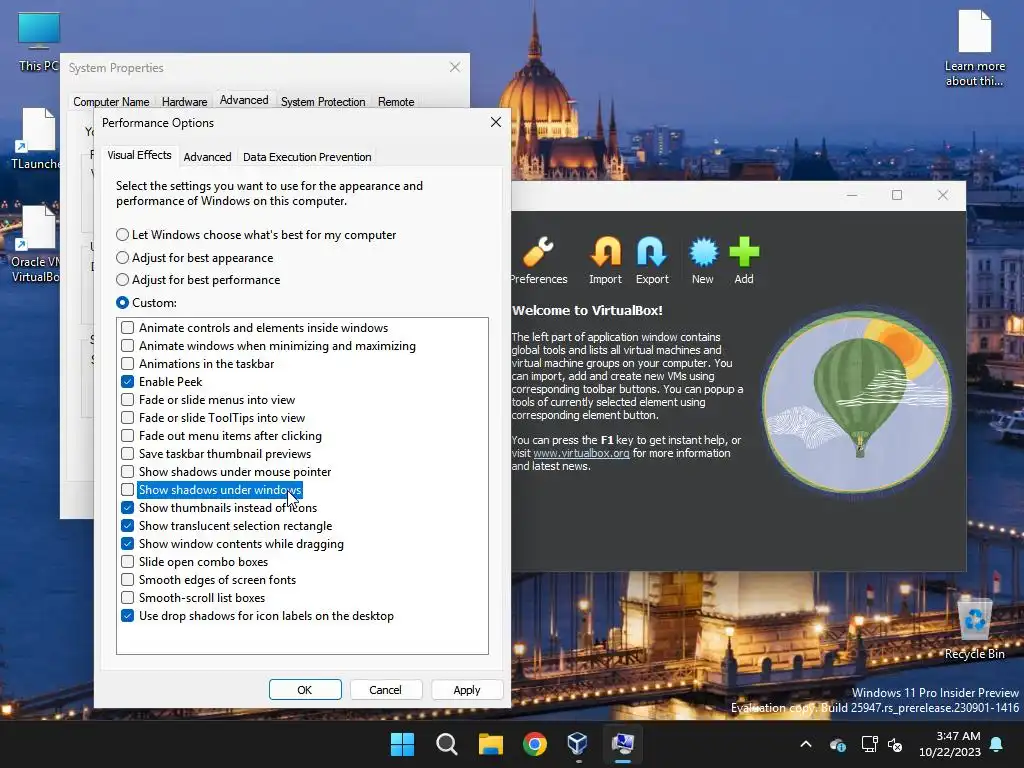Uncheck 'Show window contents while dragging'
This screenshot has height=768, width=1024.
(x=127, y=543)
